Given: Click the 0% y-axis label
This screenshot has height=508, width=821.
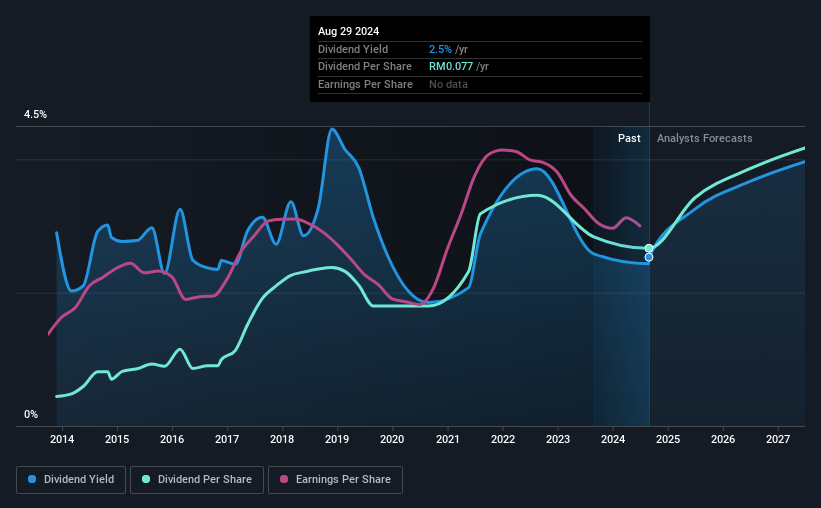Looking at the screenshot, I should pyautogui.click(x=31, y=414).
